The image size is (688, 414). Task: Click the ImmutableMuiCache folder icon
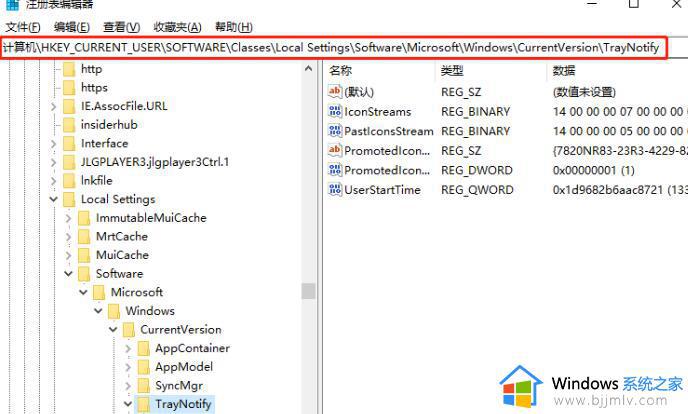(x=84, y=218)
